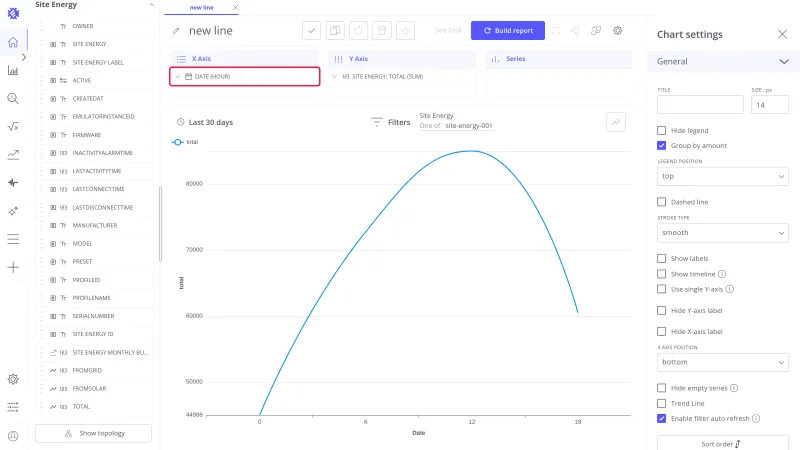Click the reset refresh toolbar button
The height and width of the screenshot is (450, 800).
pyautogui.click(x=358, y=31)
